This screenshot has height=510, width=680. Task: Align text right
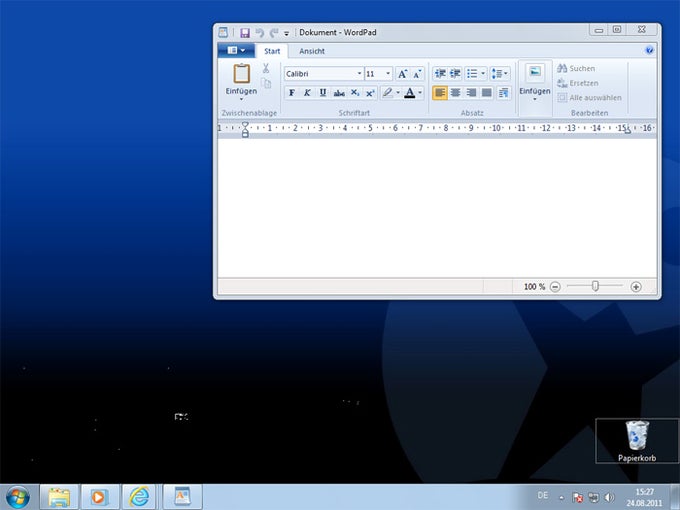[471, 93]
